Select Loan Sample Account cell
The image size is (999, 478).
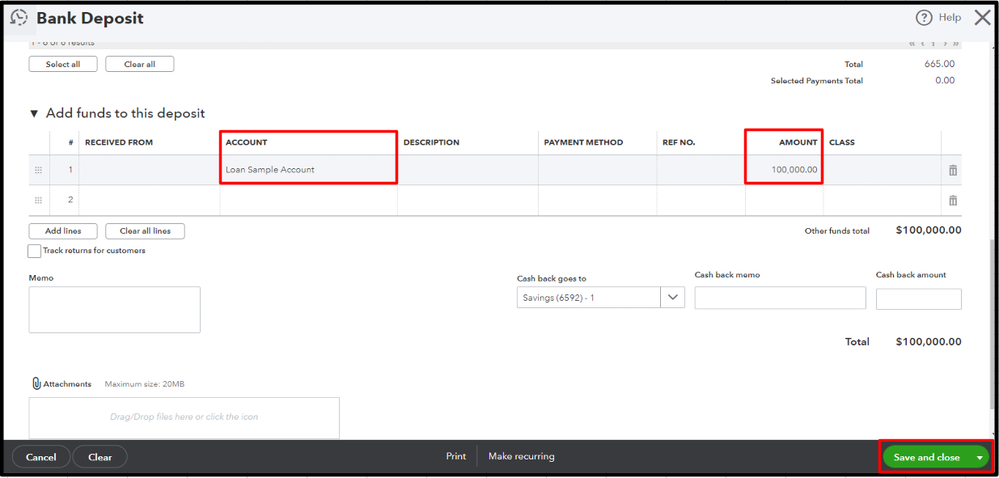point(309,170)
